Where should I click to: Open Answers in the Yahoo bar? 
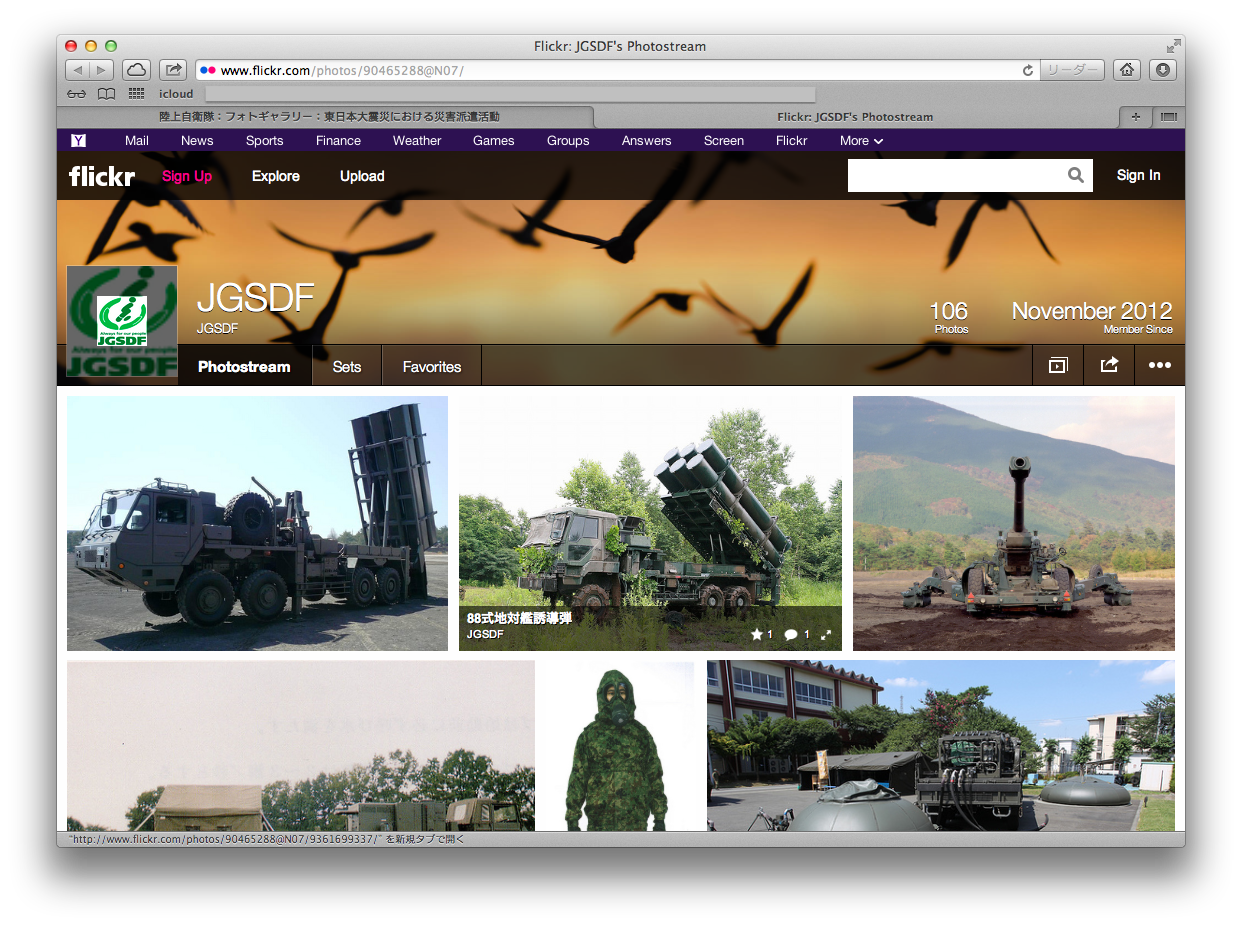(x=647, y=141)
